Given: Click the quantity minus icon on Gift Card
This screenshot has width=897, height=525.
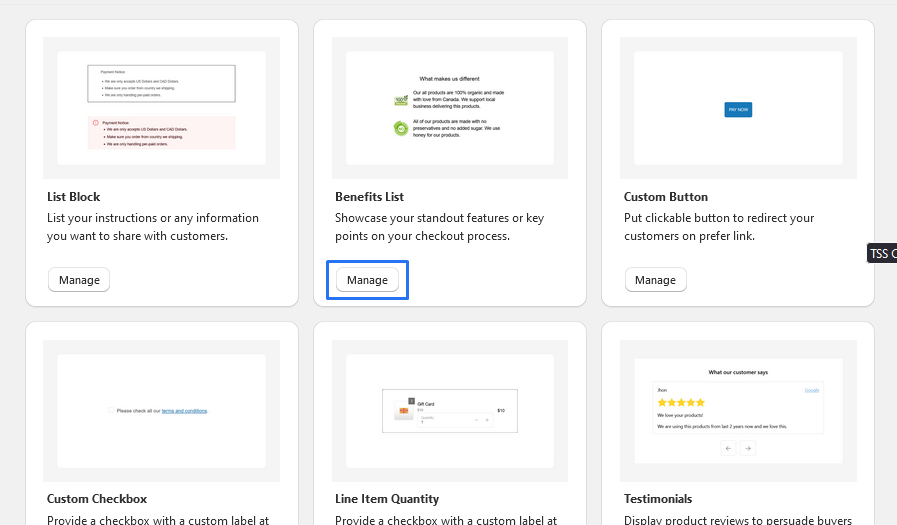Looking at the screenshot, I should [x=476, y=421].
